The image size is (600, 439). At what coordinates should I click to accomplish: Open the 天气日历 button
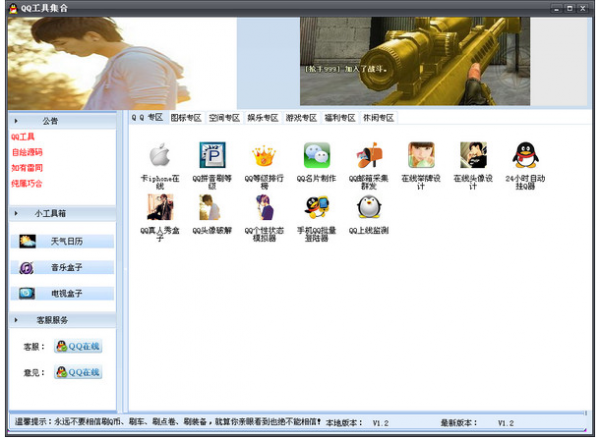[x=62, y=241]
